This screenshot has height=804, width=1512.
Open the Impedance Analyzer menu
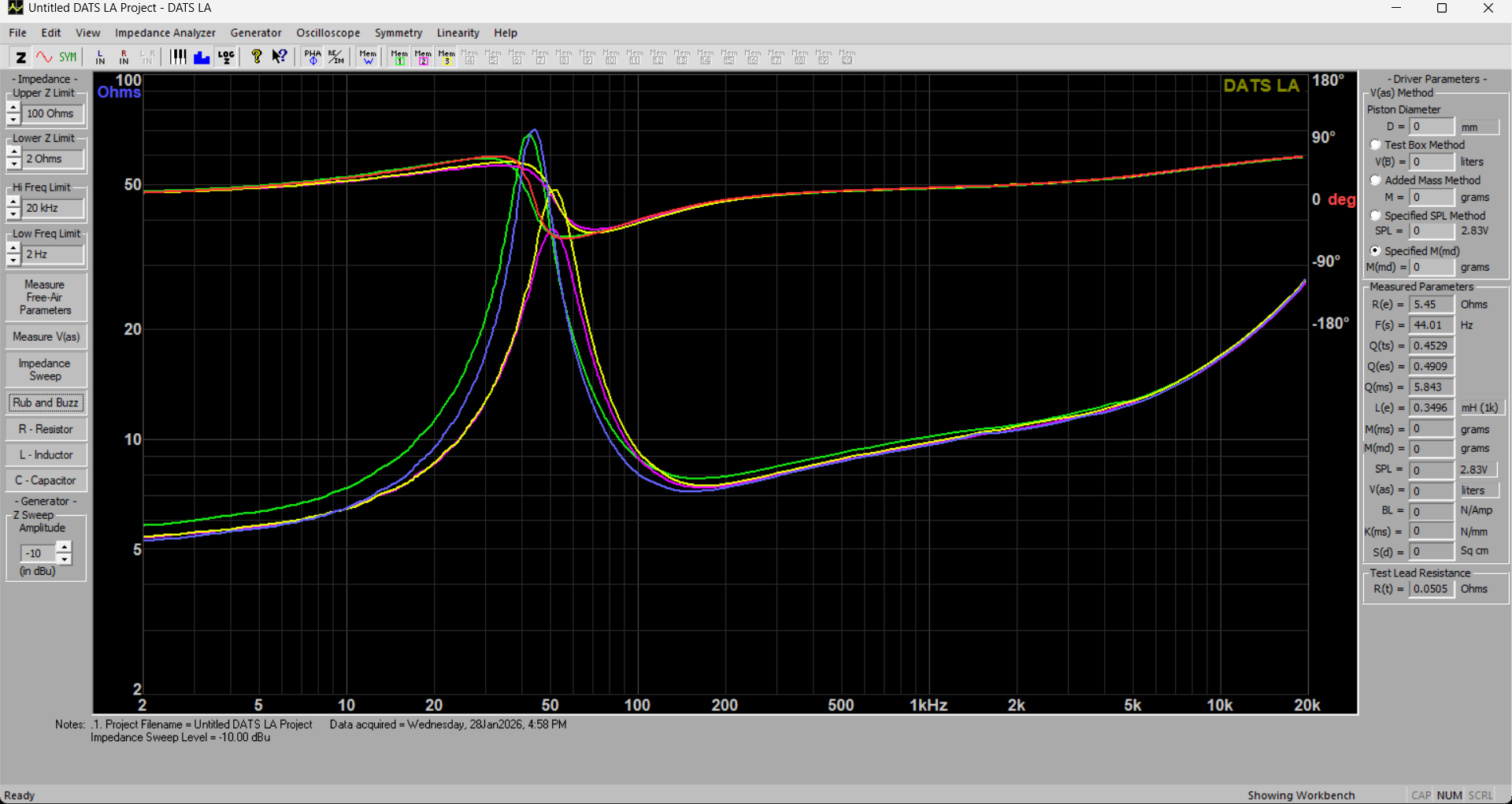[165, 33]
